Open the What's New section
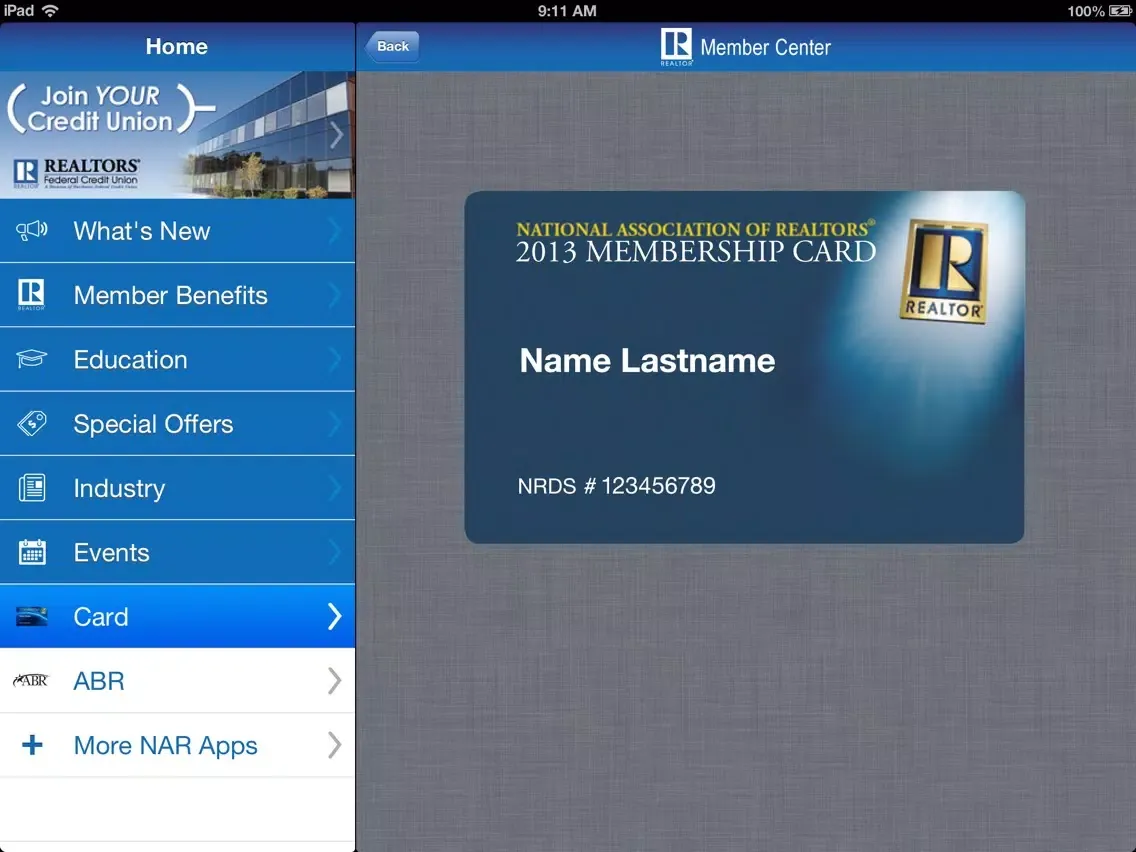The height and width of the screenshot is (852, 1136). pos(178,231)
